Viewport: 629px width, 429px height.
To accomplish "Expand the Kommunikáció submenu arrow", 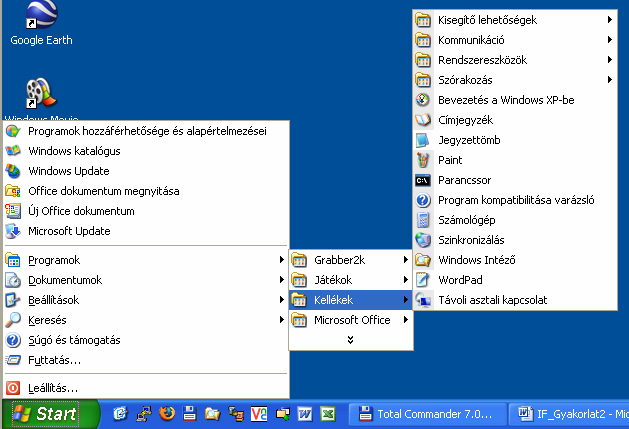I will 610,40.
